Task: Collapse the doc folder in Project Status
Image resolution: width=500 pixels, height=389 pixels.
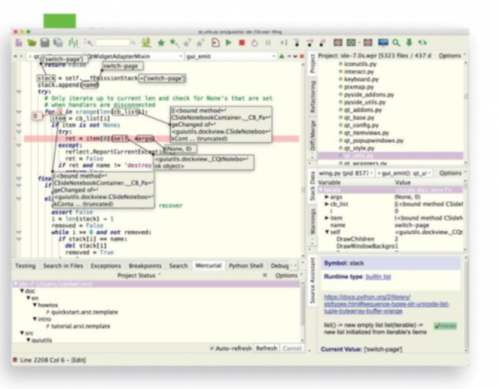Action: [22, 291]
